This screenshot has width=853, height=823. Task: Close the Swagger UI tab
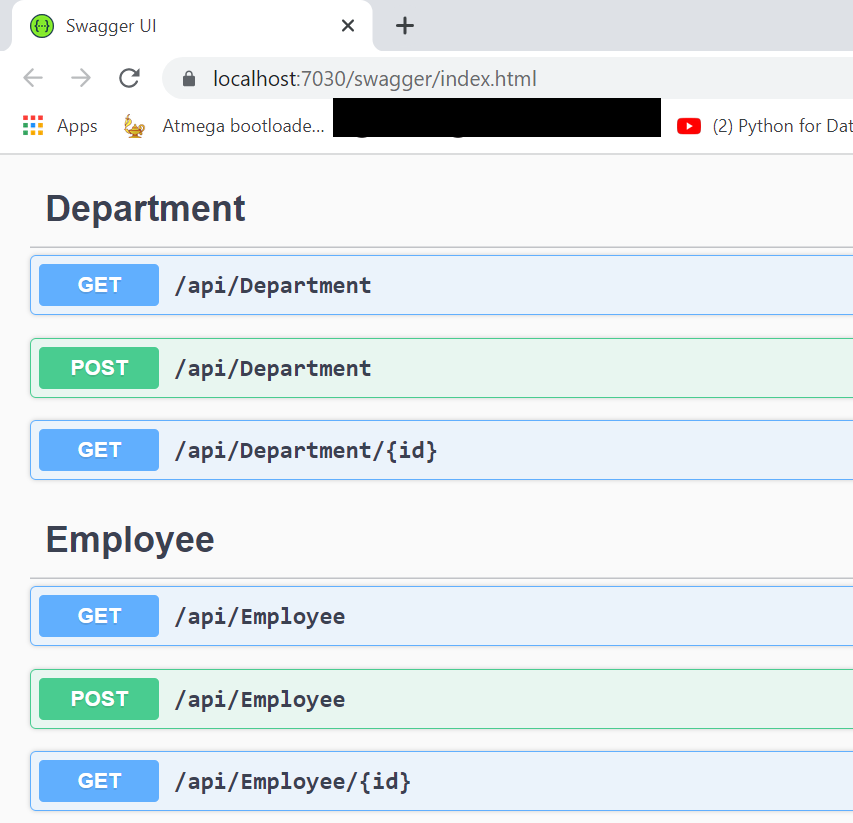click(x=348, y=26)
